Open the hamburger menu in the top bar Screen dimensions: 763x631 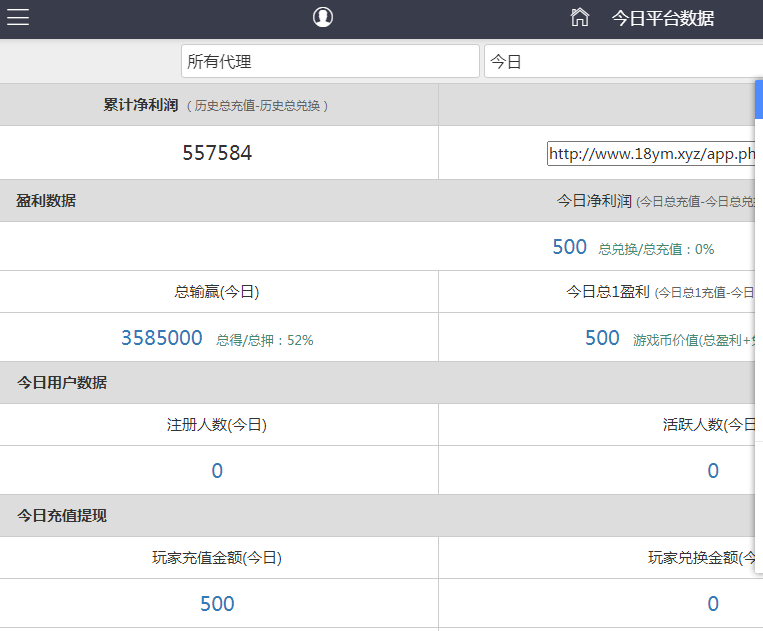point(18,18)
